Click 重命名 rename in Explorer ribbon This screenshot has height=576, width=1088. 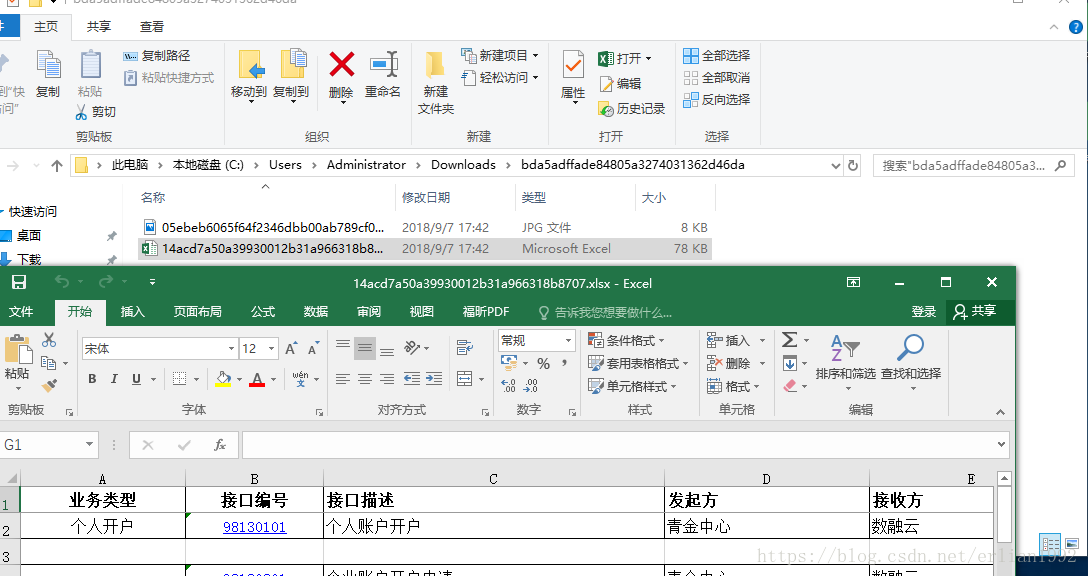point(383,74)
